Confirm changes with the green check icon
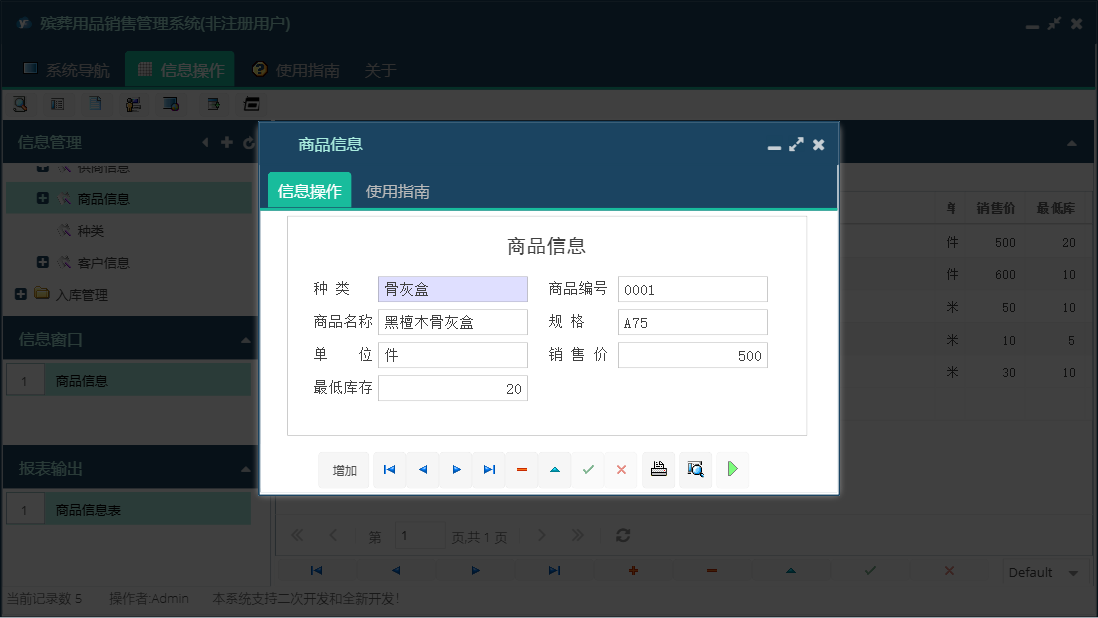 (x=588, y=469)
